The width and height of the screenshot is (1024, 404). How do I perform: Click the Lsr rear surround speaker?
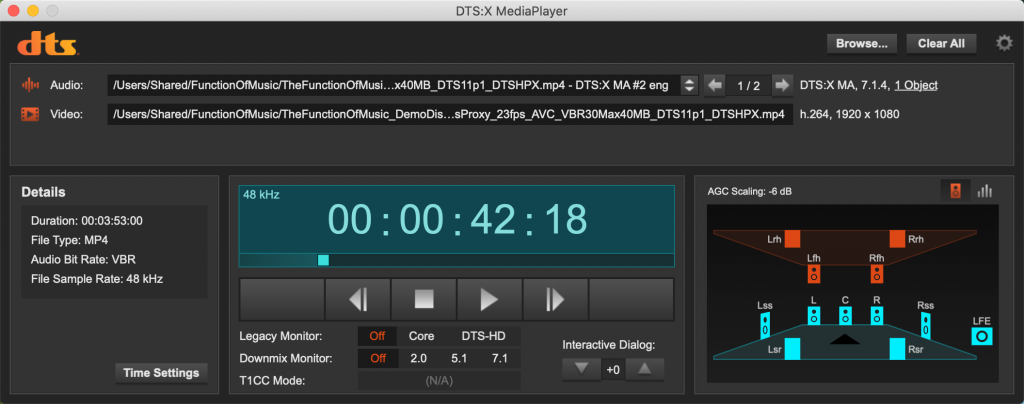click(x=792, y=349)
